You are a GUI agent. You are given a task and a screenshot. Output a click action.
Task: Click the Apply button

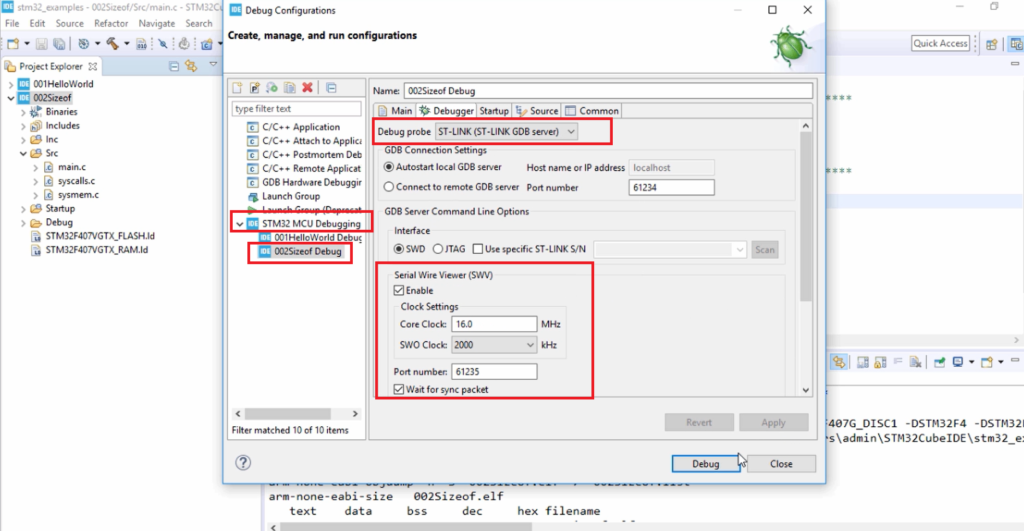[x=773, y=423]
